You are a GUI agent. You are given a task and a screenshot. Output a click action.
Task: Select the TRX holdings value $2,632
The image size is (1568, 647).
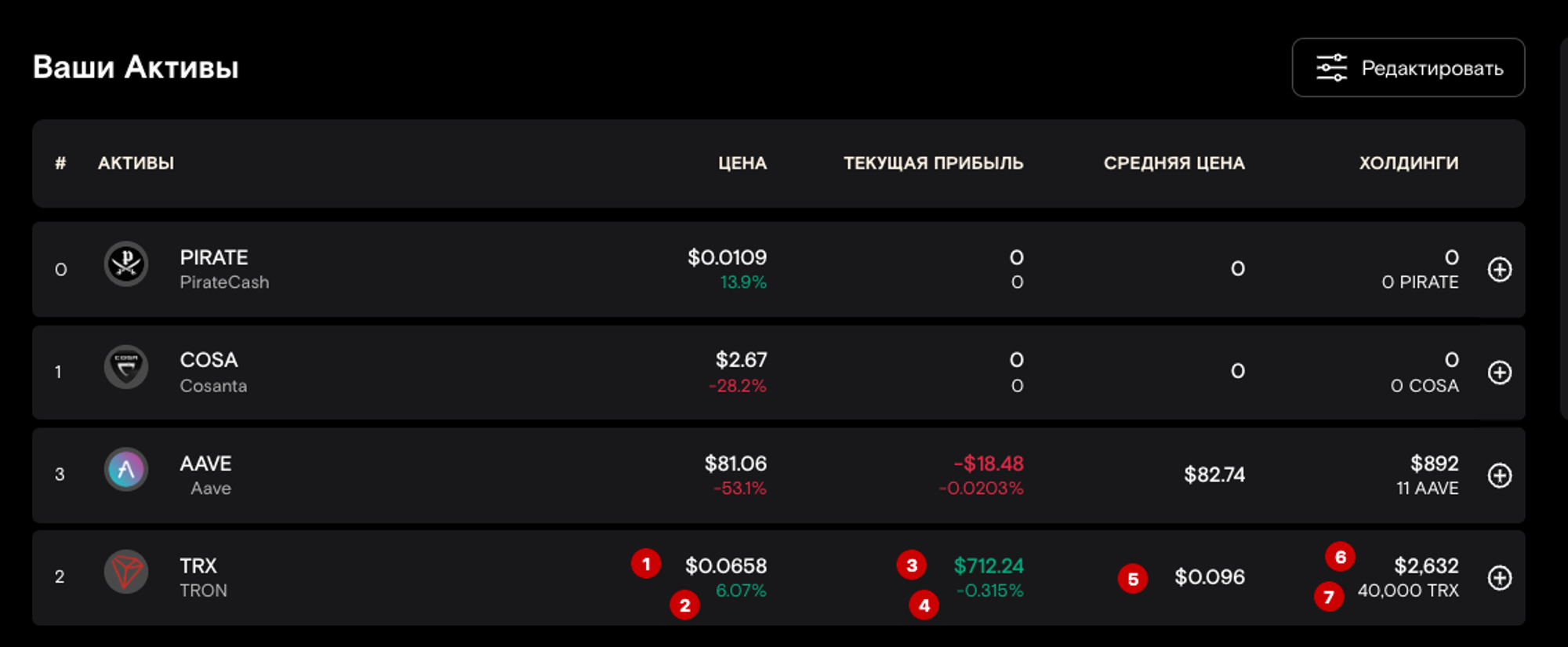pyautogui.click(x=1426, y=565)
